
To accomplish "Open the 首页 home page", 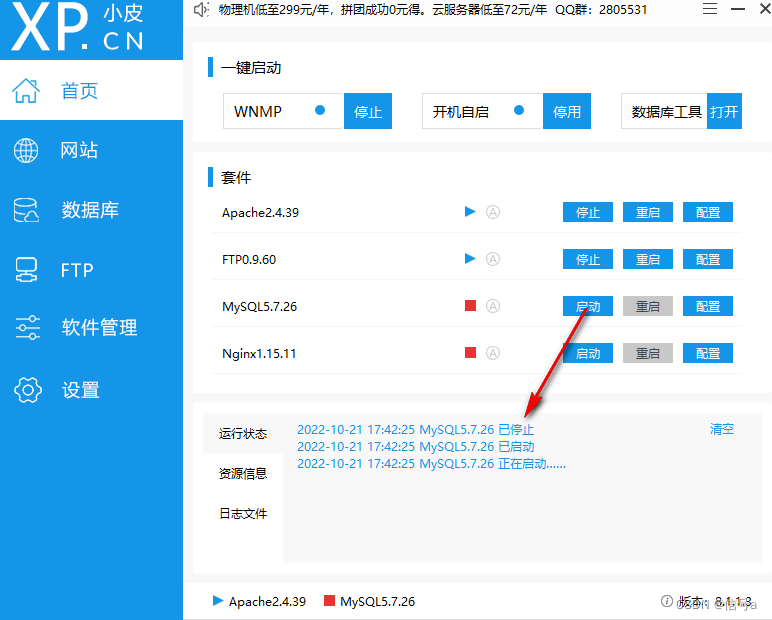I will point(91,91).
